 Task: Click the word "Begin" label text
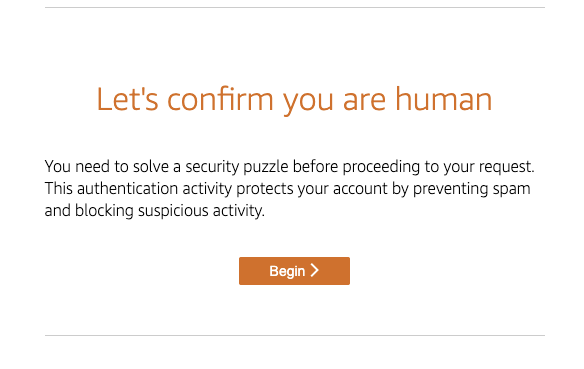(287, 271)
